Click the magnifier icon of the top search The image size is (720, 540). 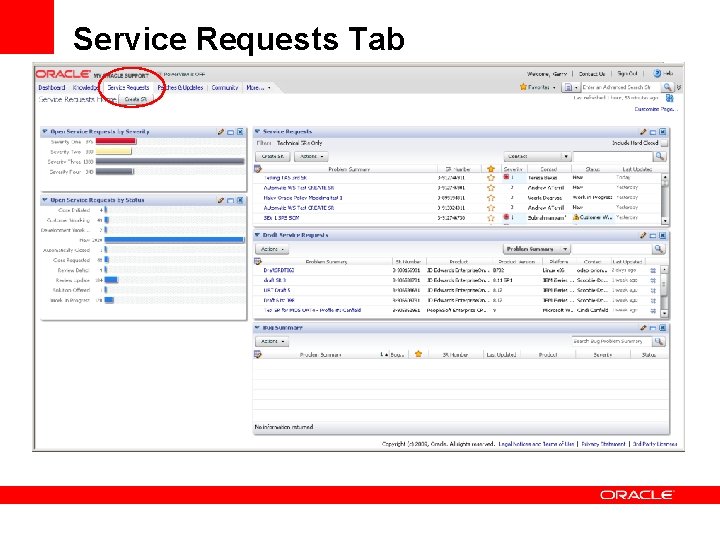(x=667, y=87)
